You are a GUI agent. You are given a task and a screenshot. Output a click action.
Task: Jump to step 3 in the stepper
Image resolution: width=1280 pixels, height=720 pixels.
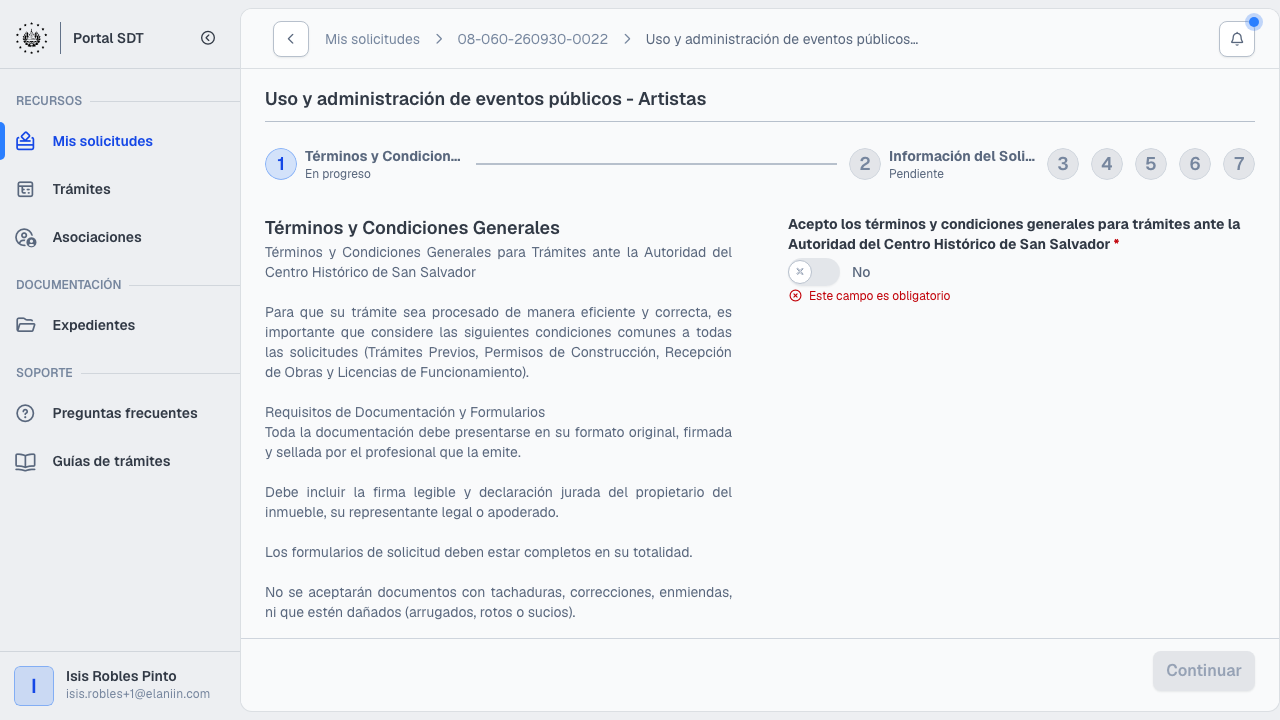(x=1063, y=164)
